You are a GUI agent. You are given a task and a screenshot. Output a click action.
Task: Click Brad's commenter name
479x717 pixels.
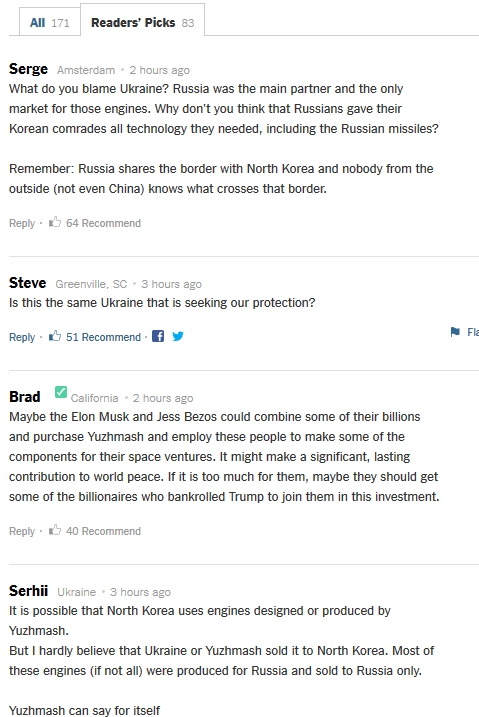point(25,396)
